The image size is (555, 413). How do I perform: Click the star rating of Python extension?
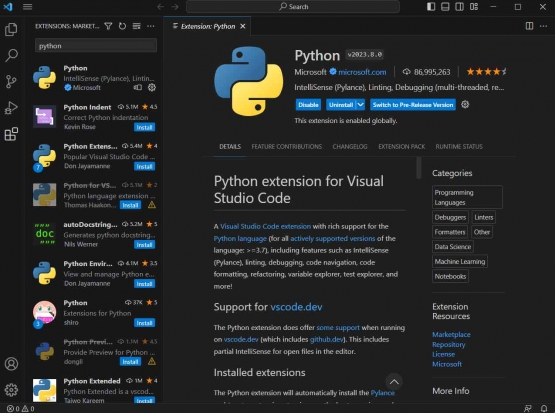486,72
